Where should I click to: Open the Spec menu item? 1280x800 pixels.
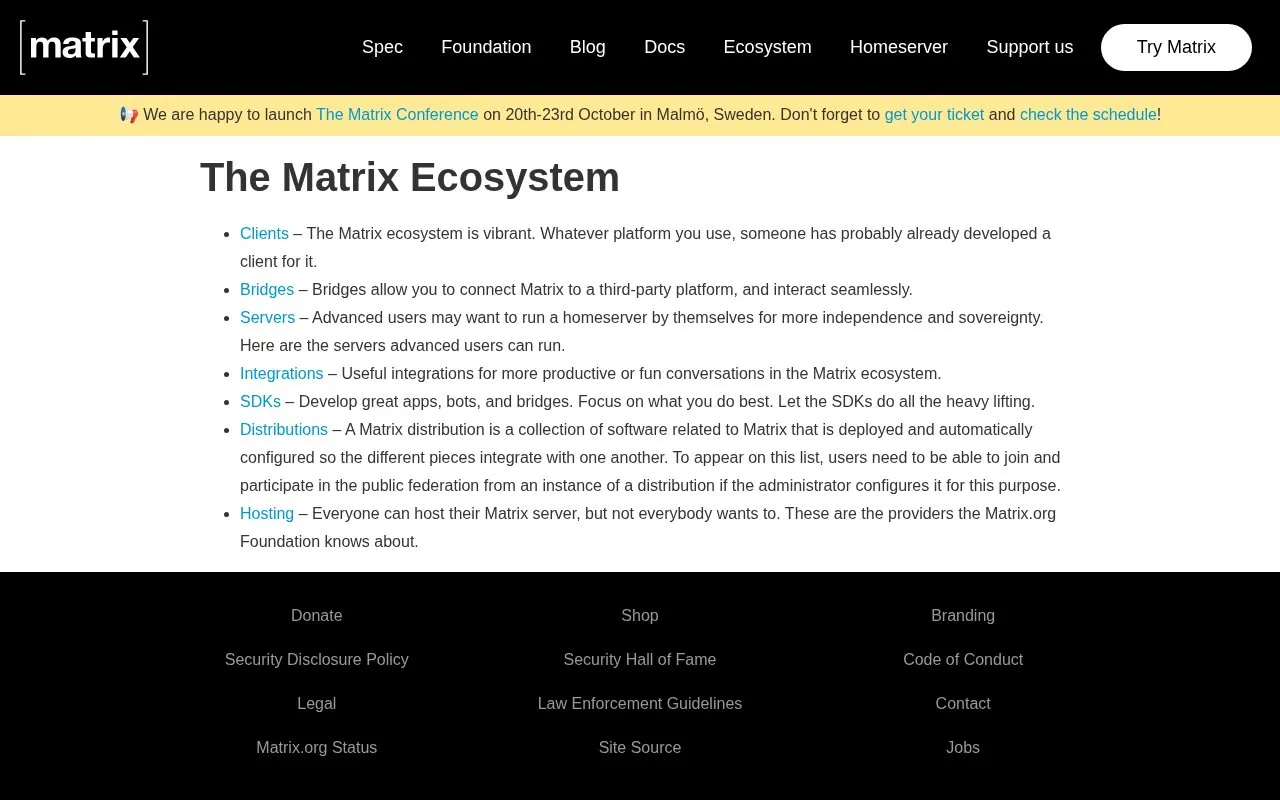382,47
